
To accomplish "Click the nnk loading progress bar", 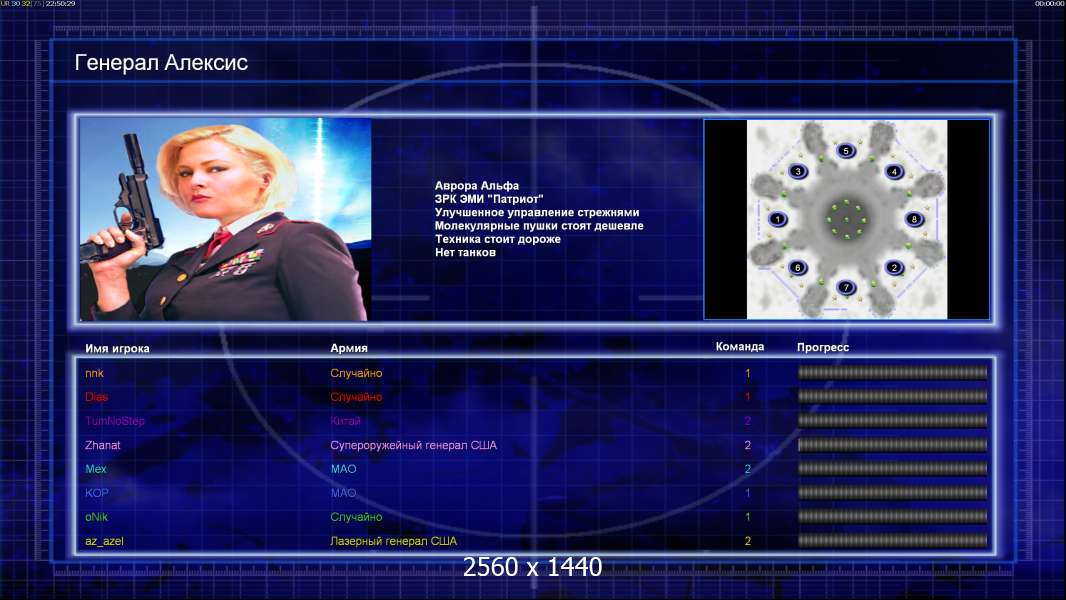I will click(893, 372).
